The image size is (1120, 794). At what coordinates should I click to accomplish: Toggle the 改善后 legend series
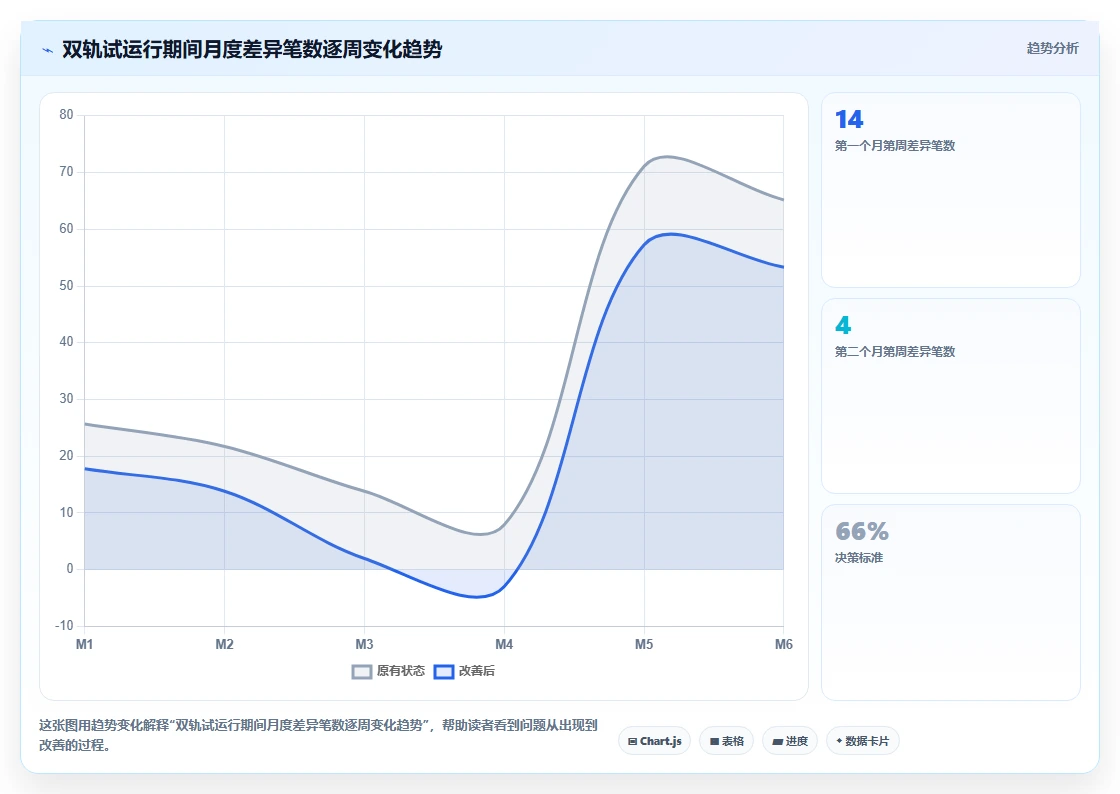[464, 671]
